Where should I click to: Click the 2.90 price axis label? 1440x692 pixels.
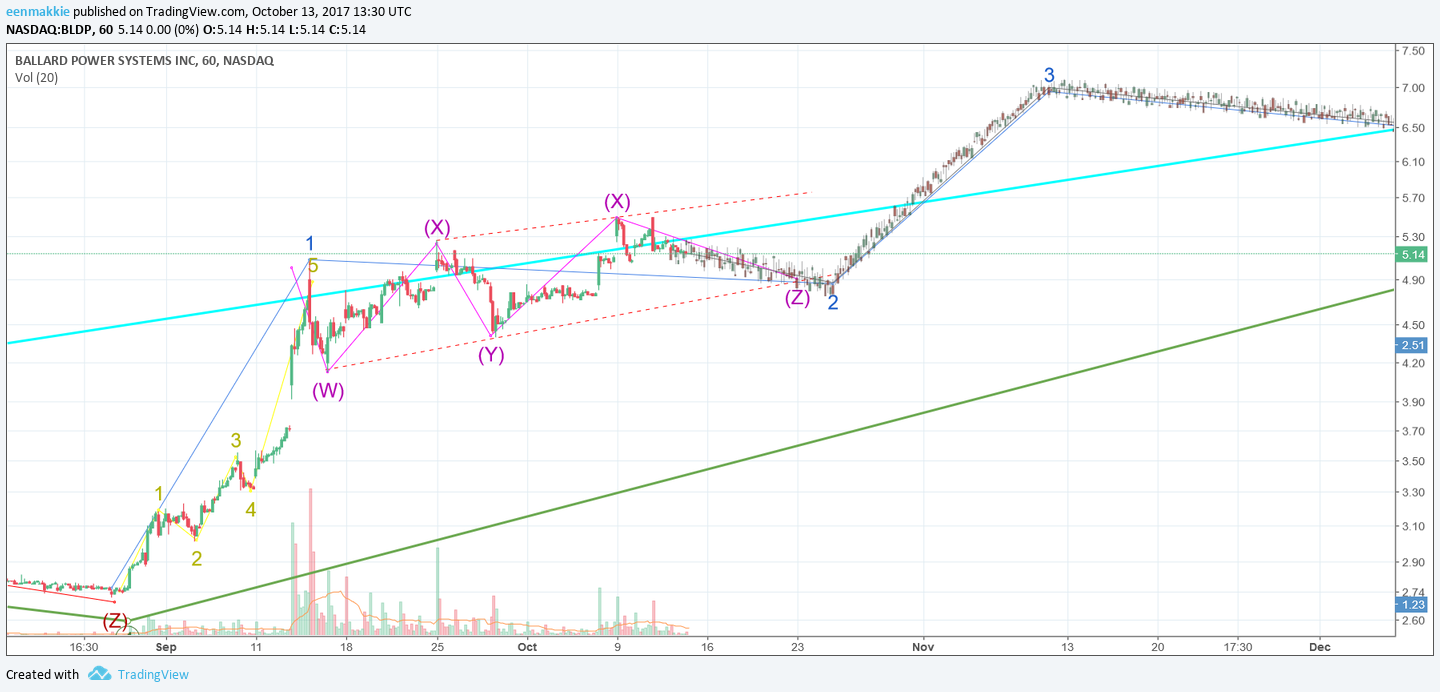coord(1413,561)
